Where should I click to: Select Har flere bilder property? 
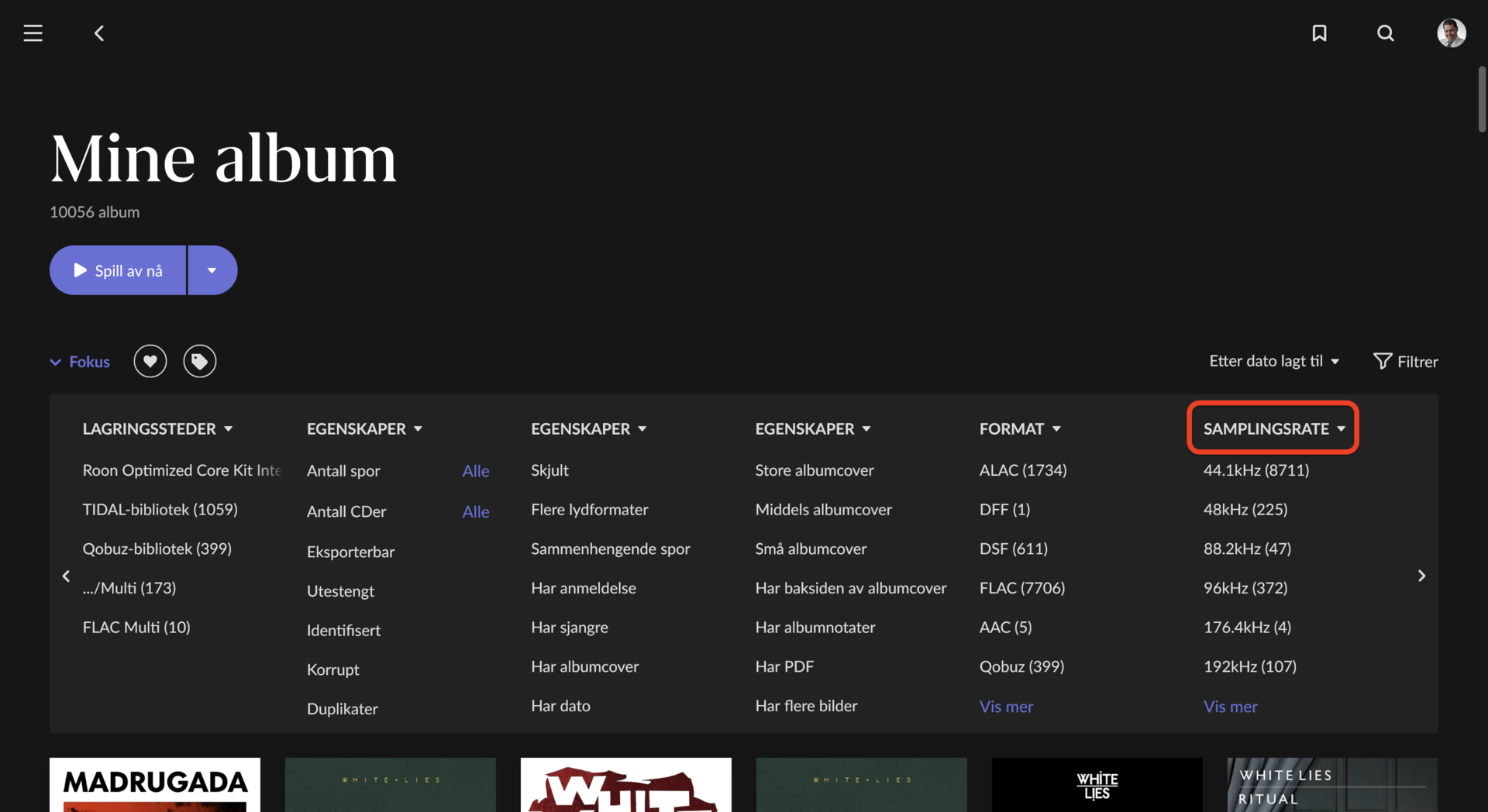807,706
